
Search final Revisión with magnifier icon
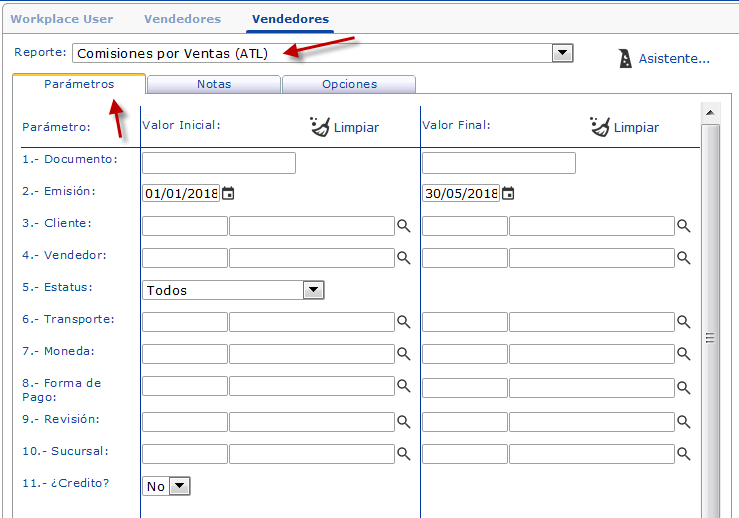click(683, 422)
